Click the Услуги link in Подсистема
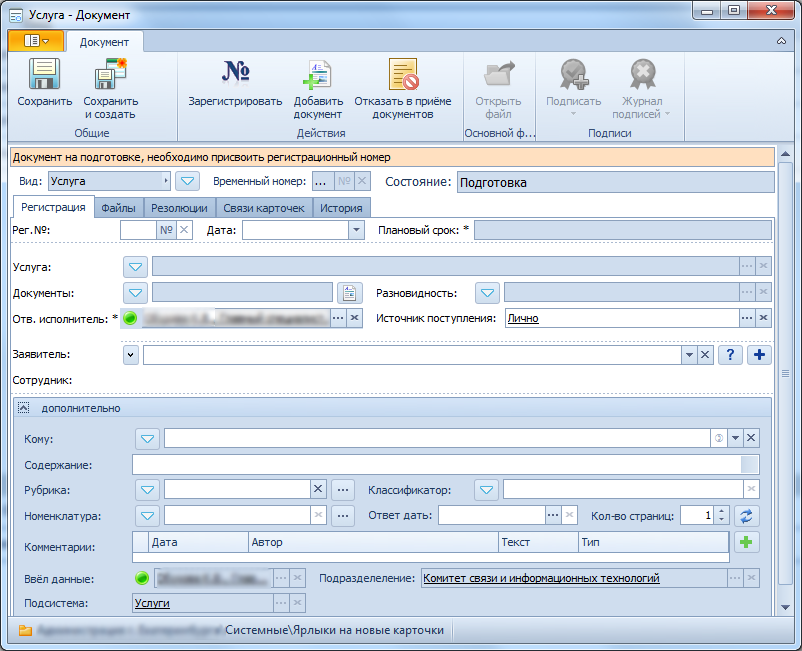The image size is (802, 651). 152,603
